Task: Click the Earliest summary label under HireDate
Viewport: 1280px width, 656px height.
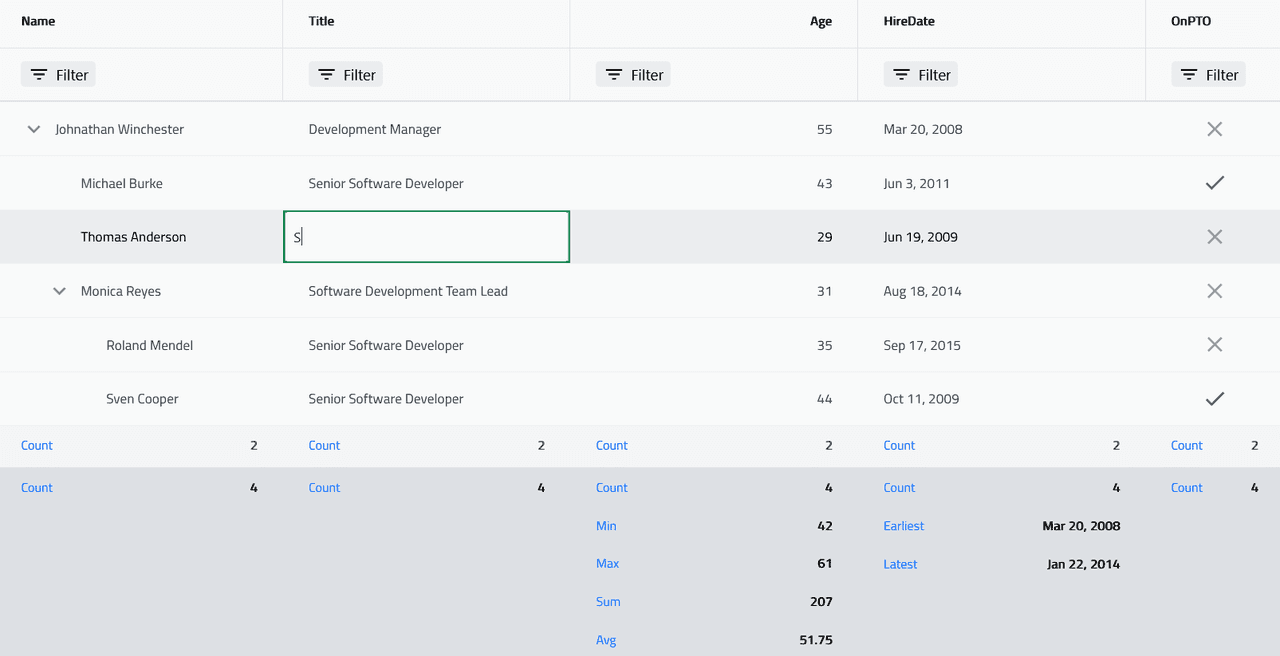Action: click(904, 526)
